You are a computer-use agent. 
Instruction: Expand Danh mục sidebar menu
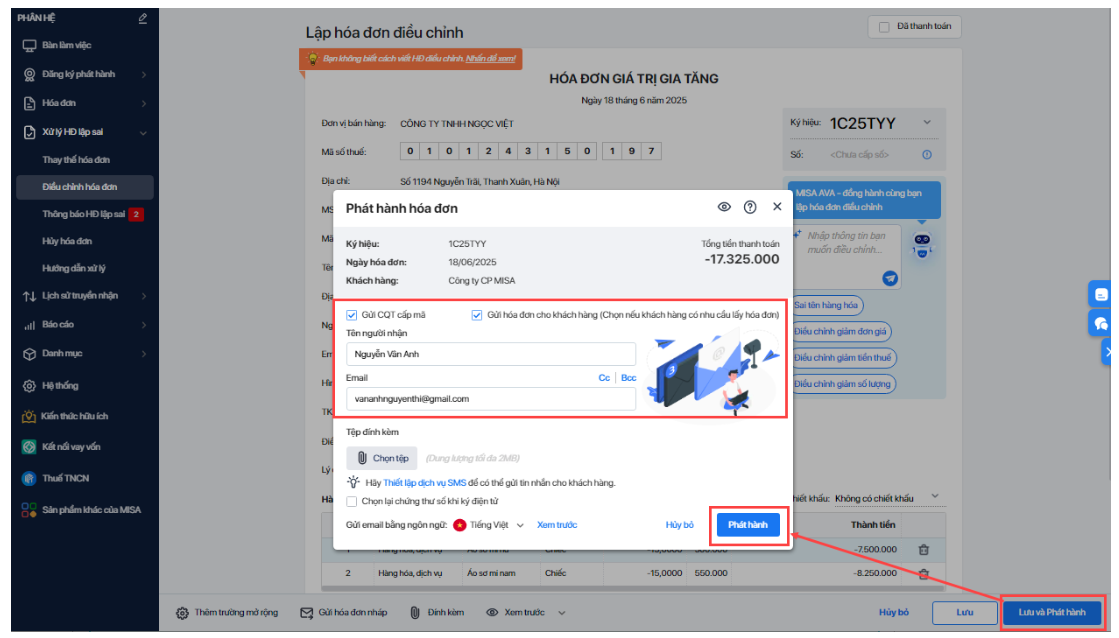tap(84, 353)
